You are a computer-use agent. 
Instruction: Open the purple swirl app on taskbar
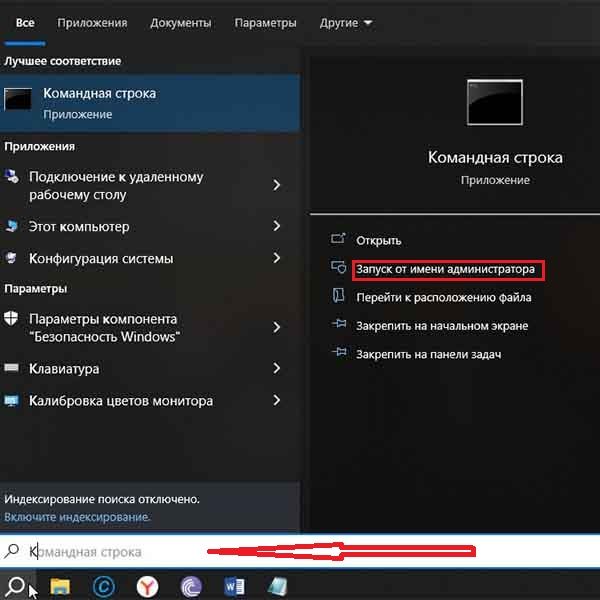pos(191,586)
